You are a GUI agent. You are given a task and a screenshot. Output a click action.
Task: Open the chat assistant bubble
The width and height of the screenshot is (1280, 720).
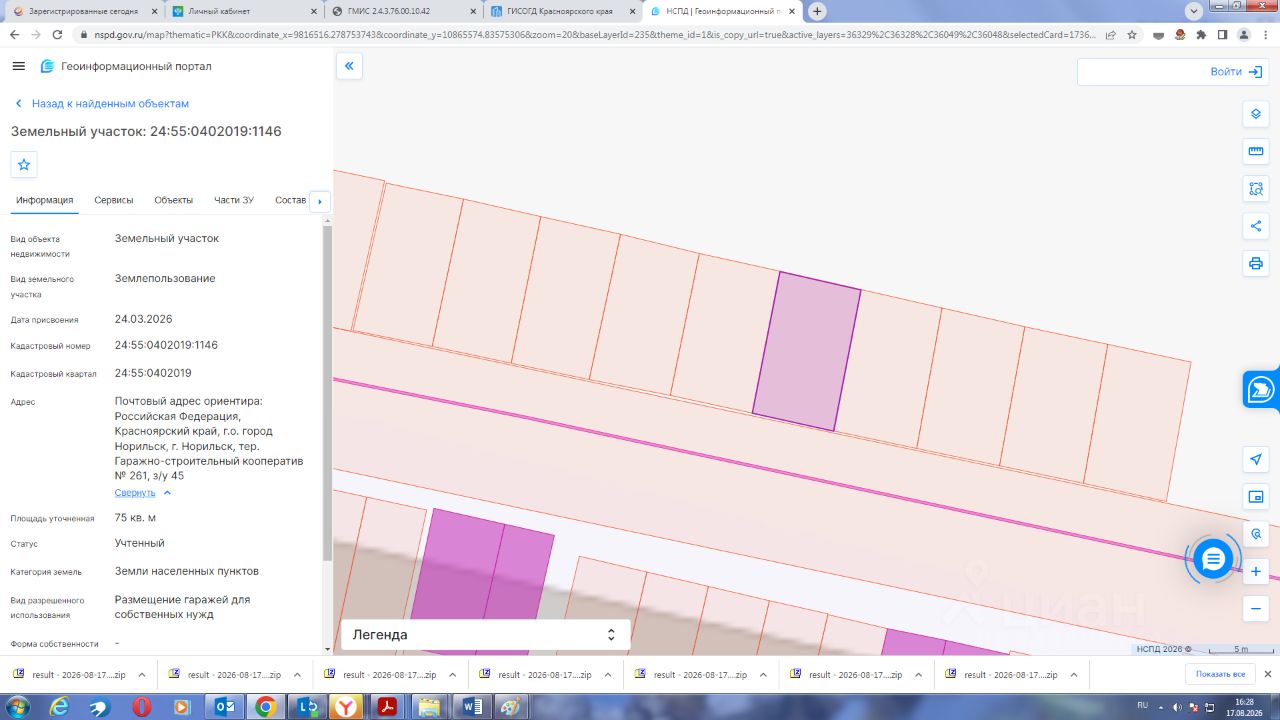(x=1213, y=559)
